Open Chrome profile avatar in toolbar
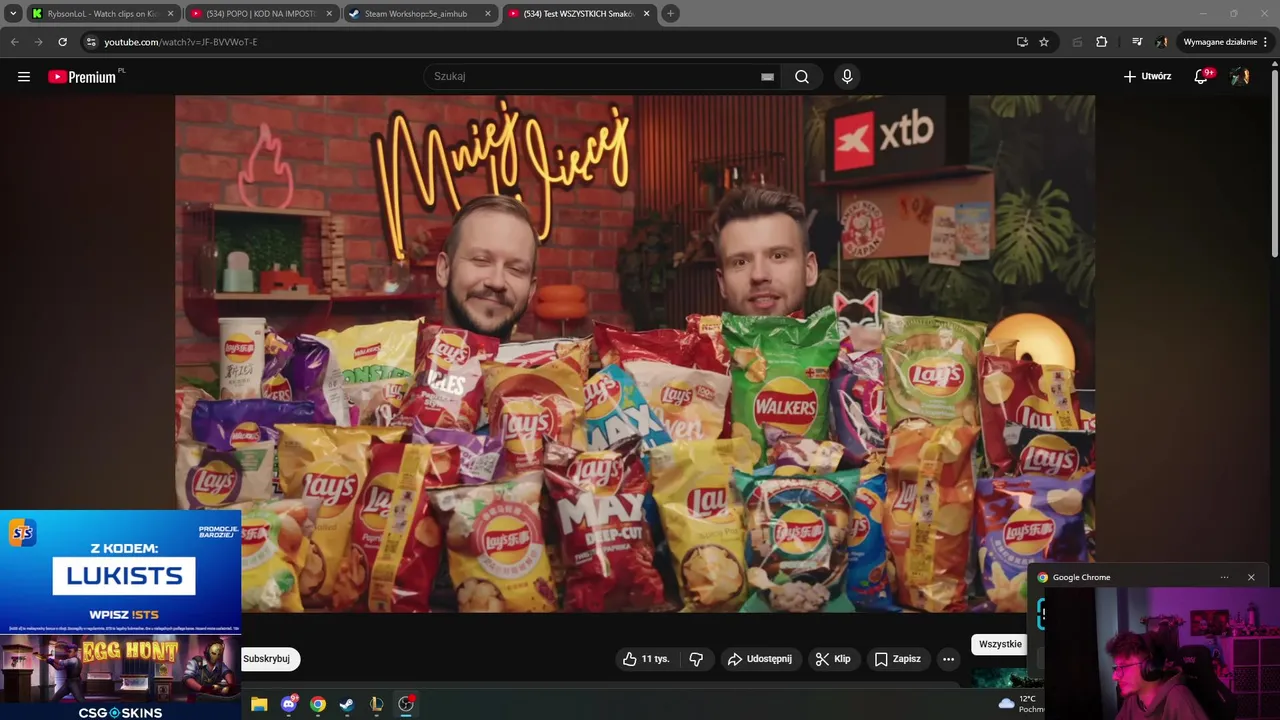The height and width of the screenshot is (720, 1280). click(x=1162, y=42)
